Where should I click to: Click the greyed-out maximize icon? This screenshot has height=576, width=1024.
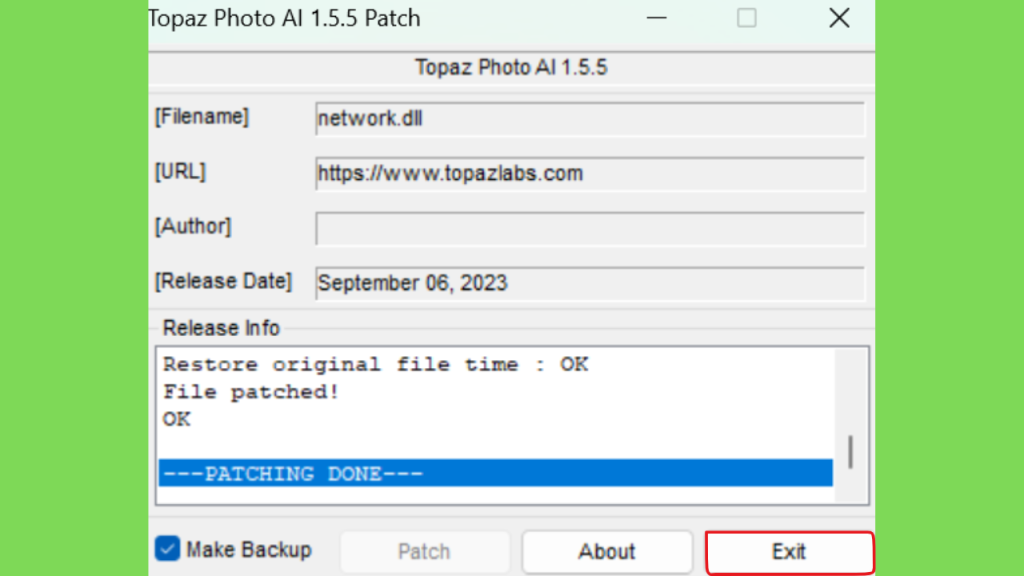[x=746, y=18]
